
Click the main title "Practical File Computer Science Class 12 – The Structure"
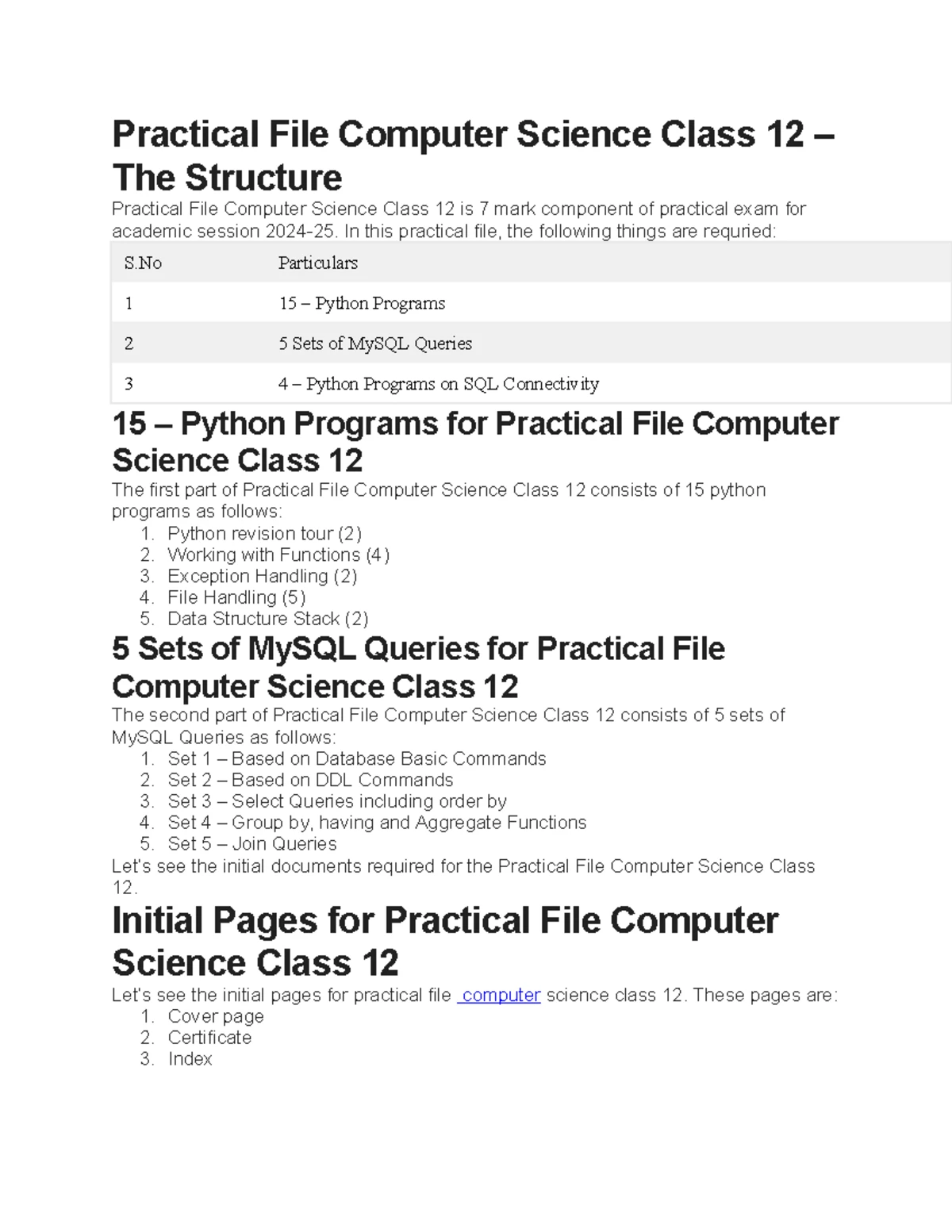coord(472,155)
